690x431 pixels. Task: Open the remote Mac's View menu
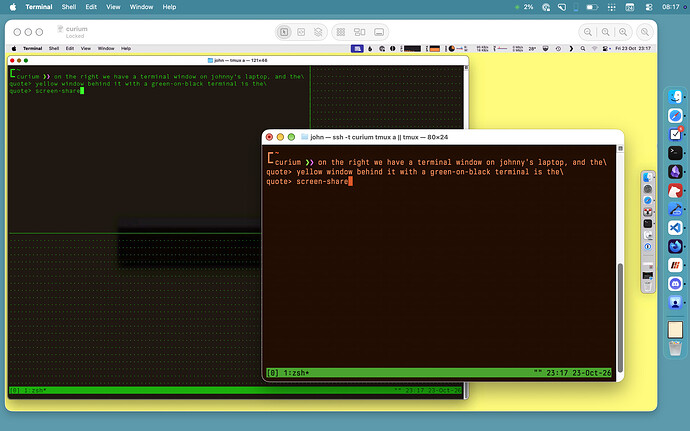click(x=86, y=48)
